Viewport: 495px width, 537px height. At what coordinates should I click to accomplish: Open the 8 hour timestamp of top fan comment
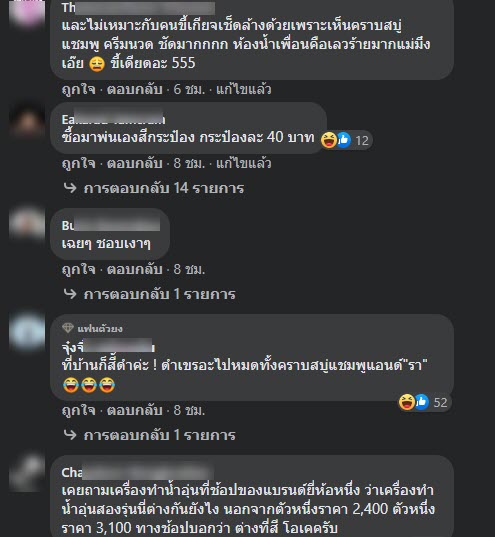click(x=189, y=410)
